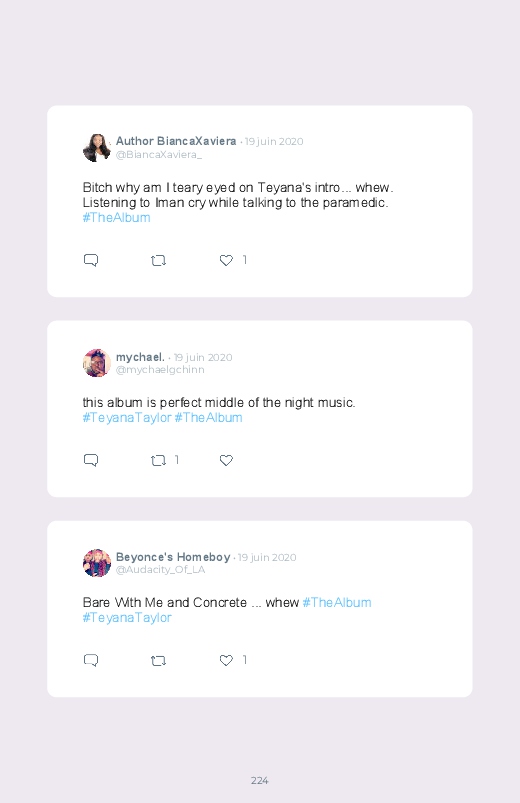The image size is (520, 803).
Task: Like Beyonce's Homeboy tweet
Action: coord(226,660)
